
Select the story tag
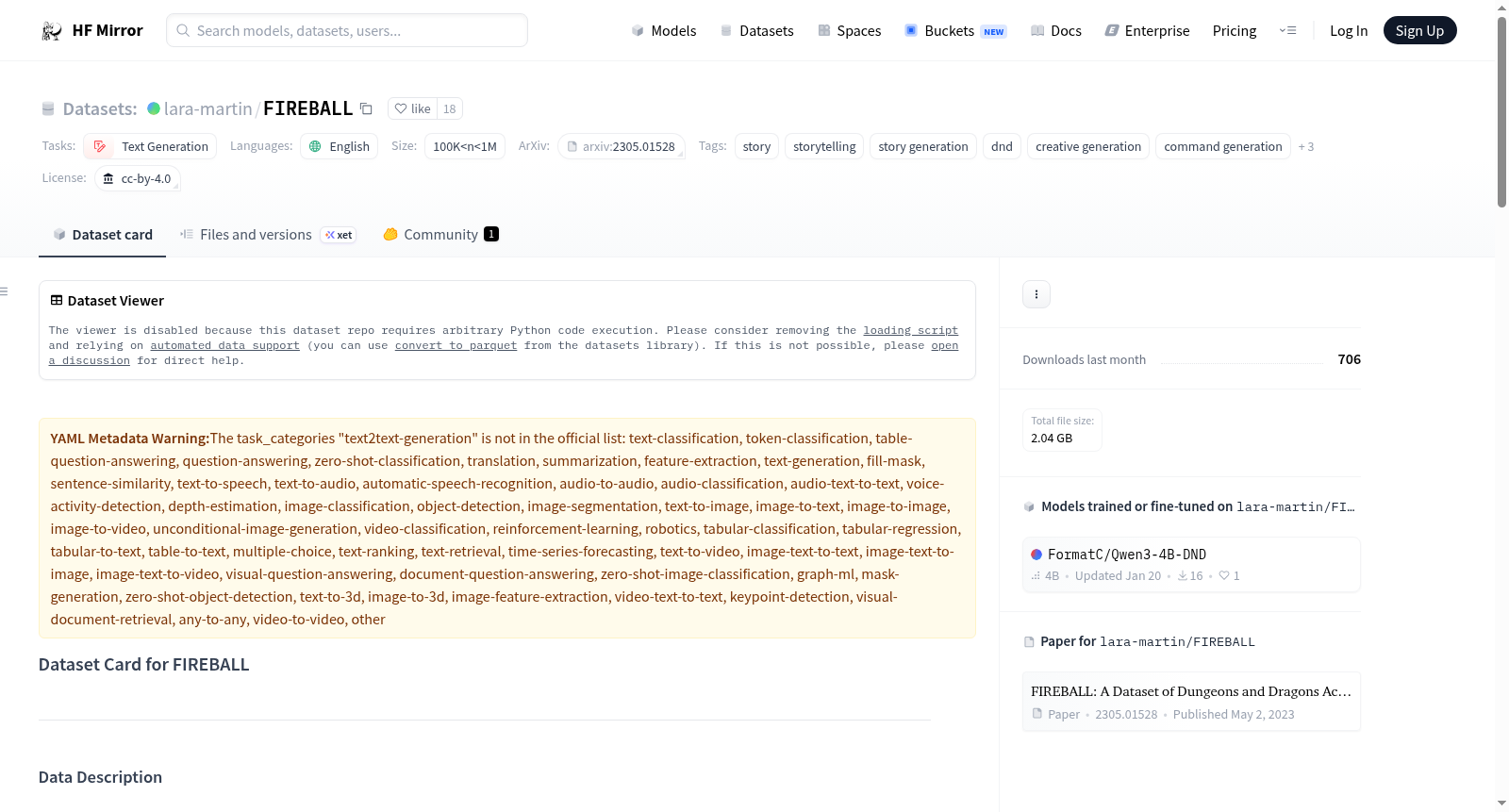(756, 146)
